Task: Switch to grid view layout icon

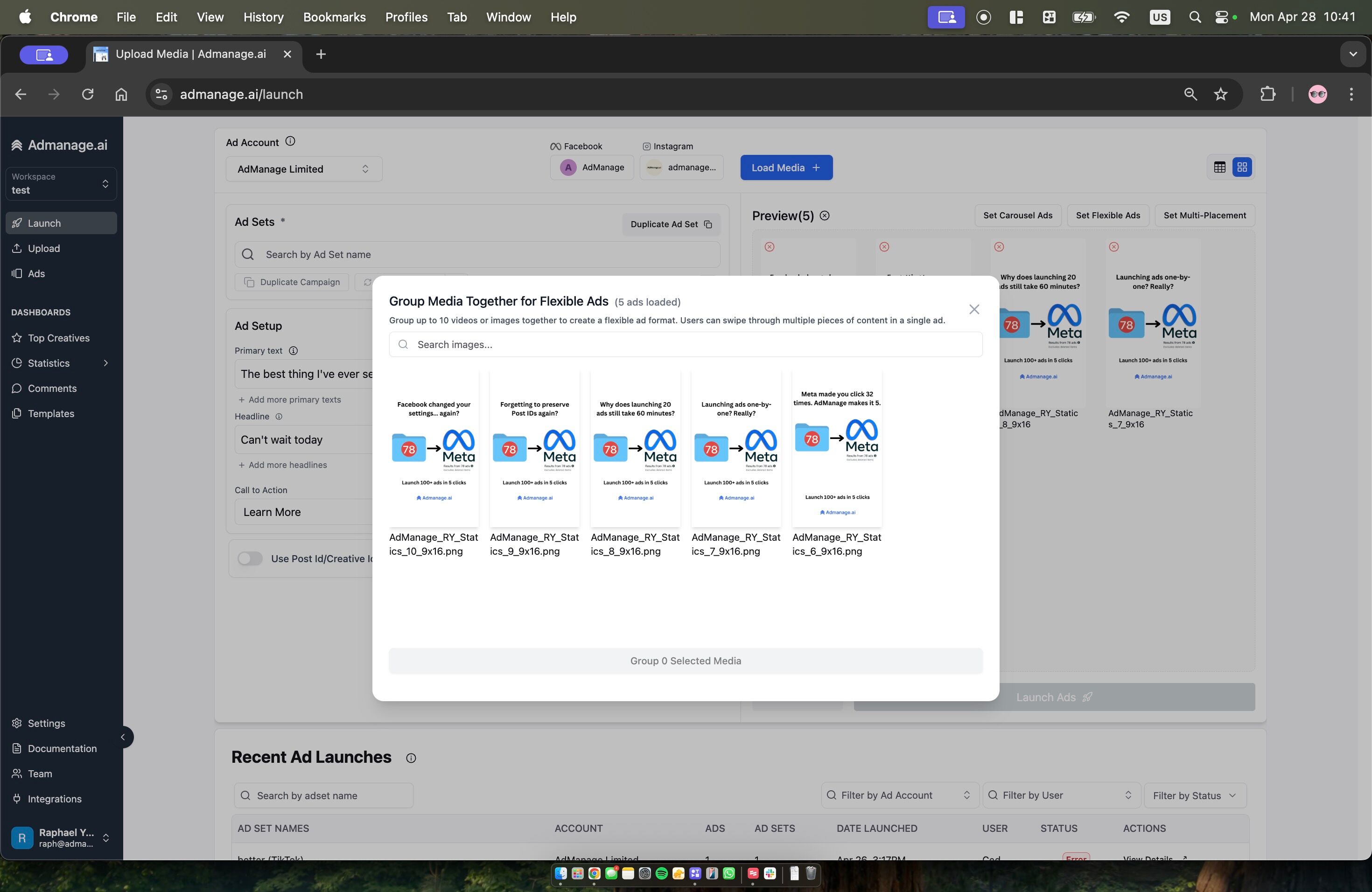Action: click(x=1242, y=167)
